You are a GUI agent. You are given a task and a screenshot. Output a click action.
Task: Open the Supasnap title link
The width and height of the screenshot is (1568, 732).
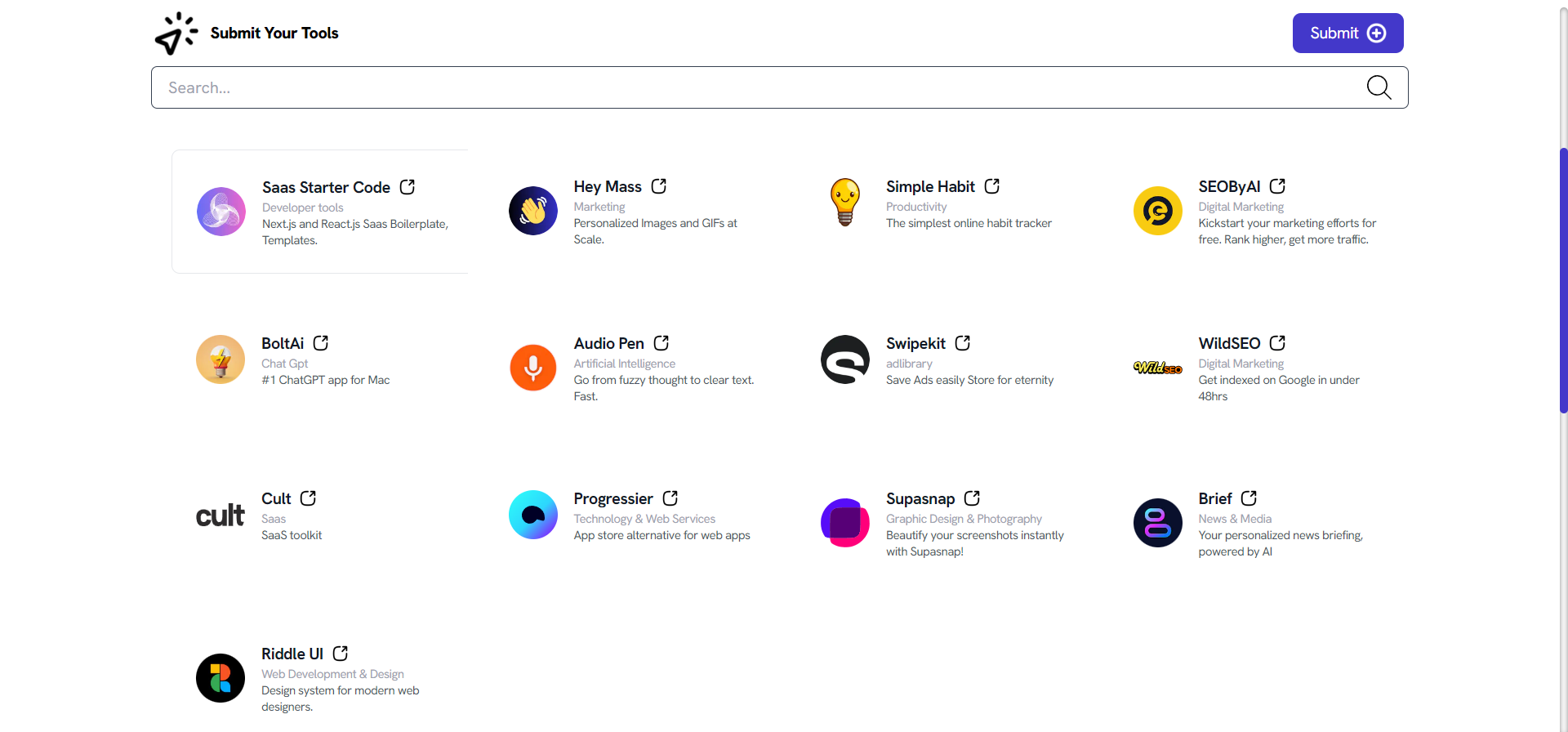coord(920,498)
